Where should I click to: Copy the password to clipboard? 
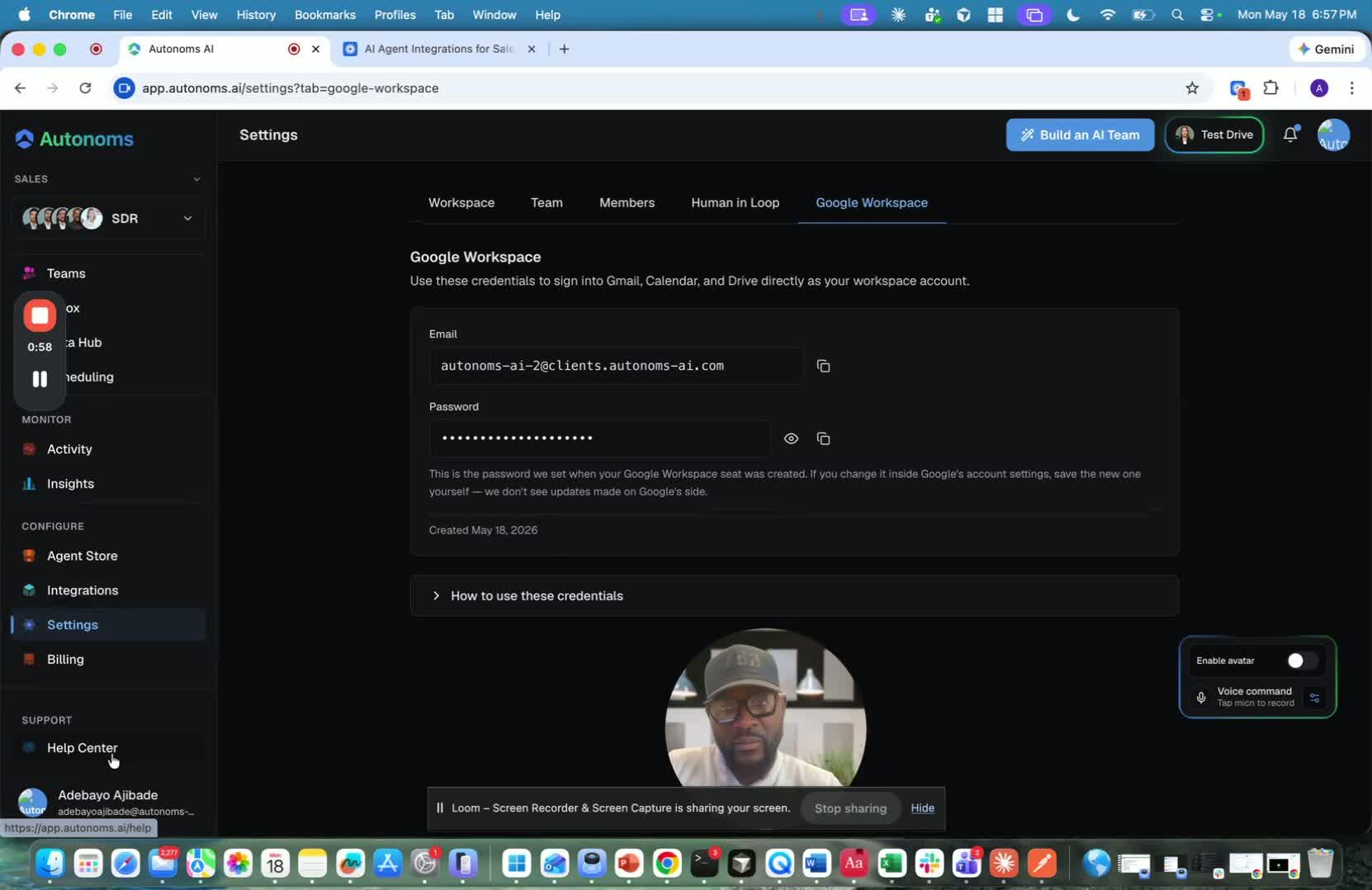coord(823,438)
